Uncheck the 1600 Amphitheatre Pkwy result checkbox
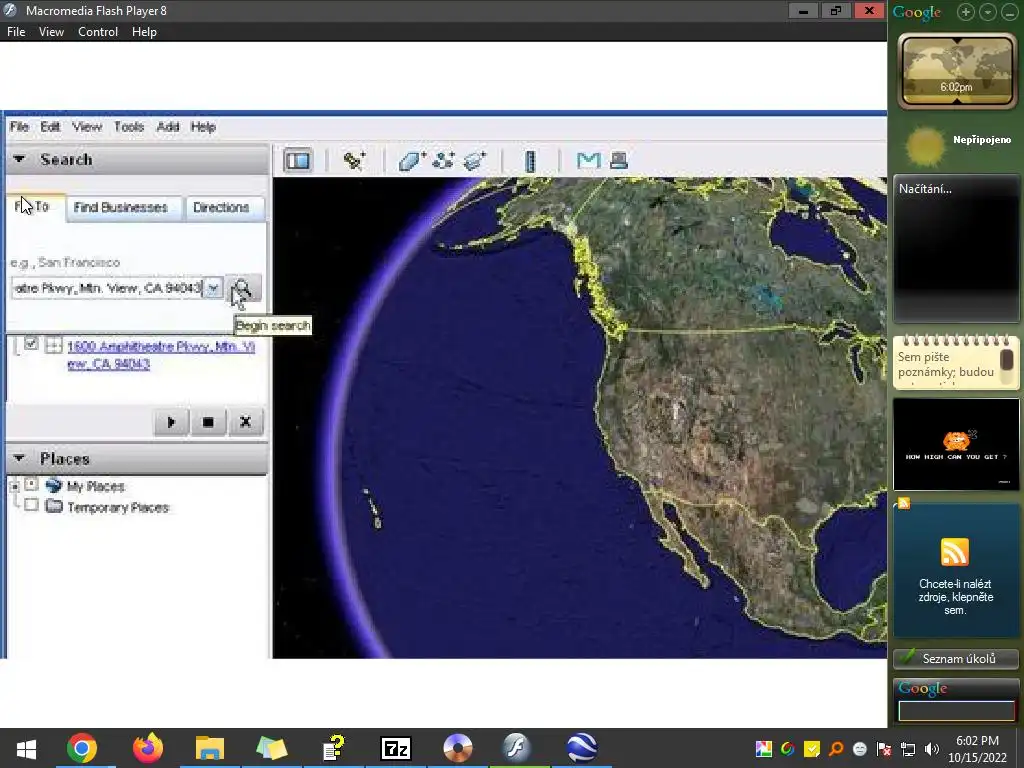The width and height of the screenshot is (1024, 768). pos(31,344)
